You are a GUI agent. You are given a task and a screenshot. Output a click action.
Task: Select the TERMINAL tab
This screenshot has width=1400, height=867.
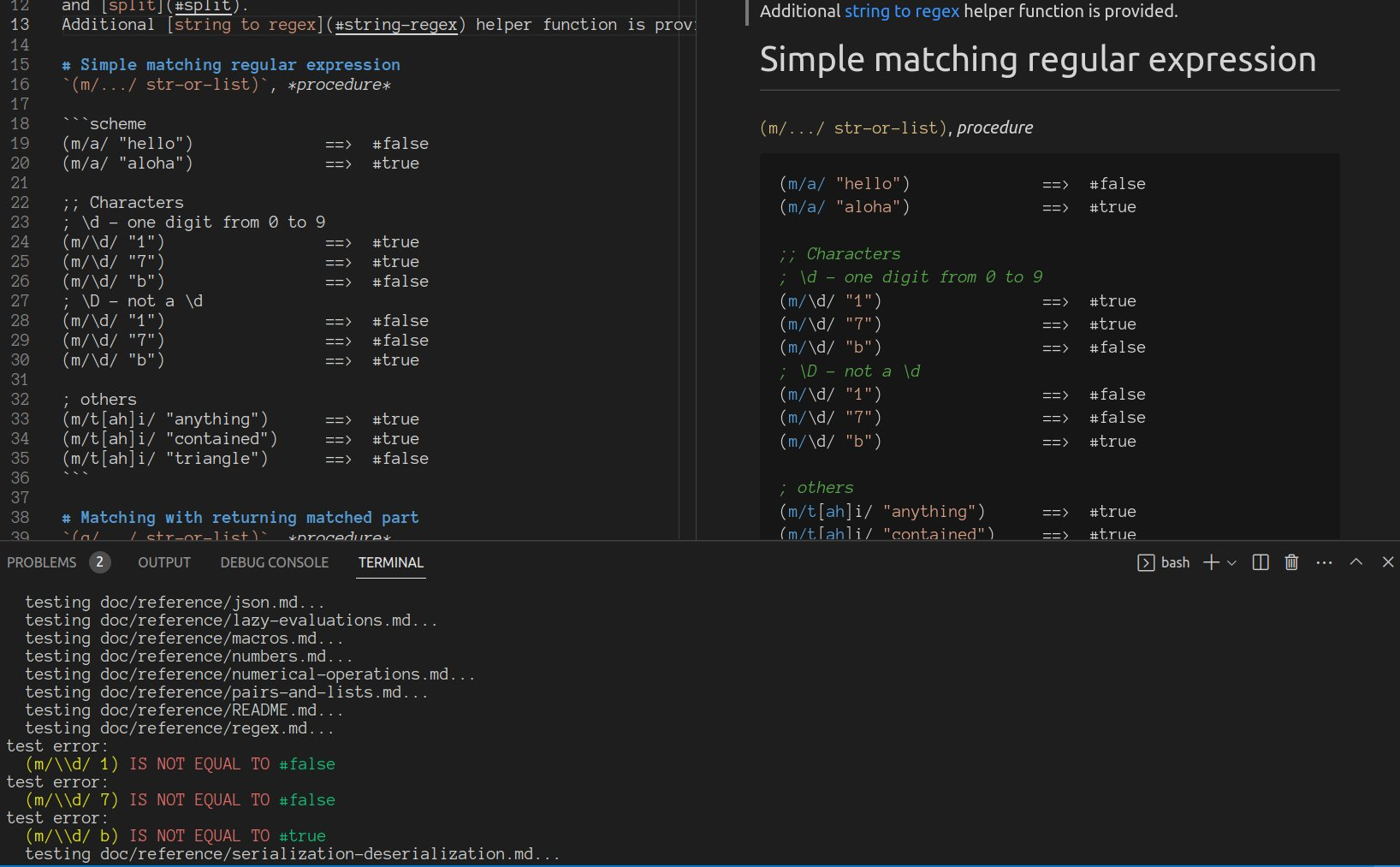coord(391,562)
